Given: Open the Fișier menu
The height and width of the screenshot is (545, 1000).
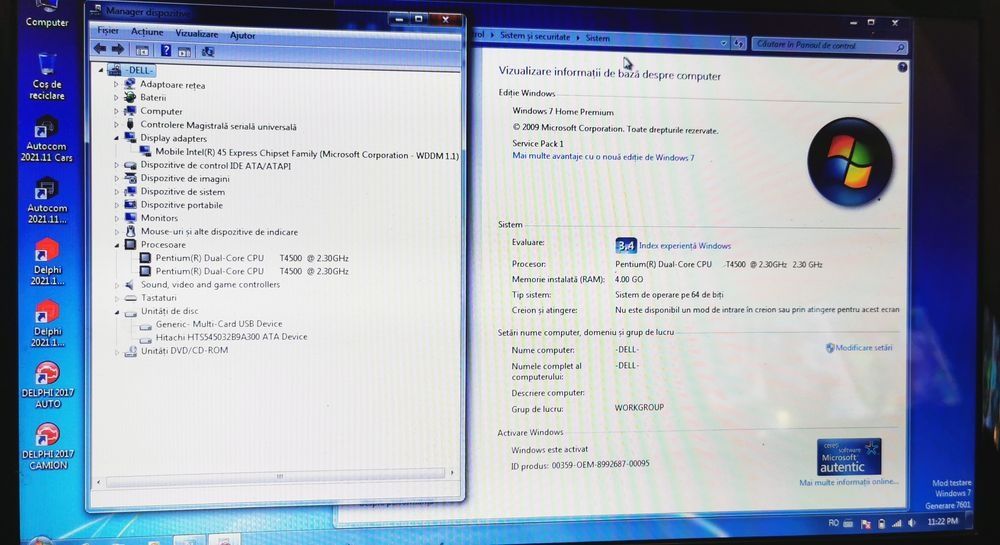Looking at the screenshot, I should tap(108, 31).
